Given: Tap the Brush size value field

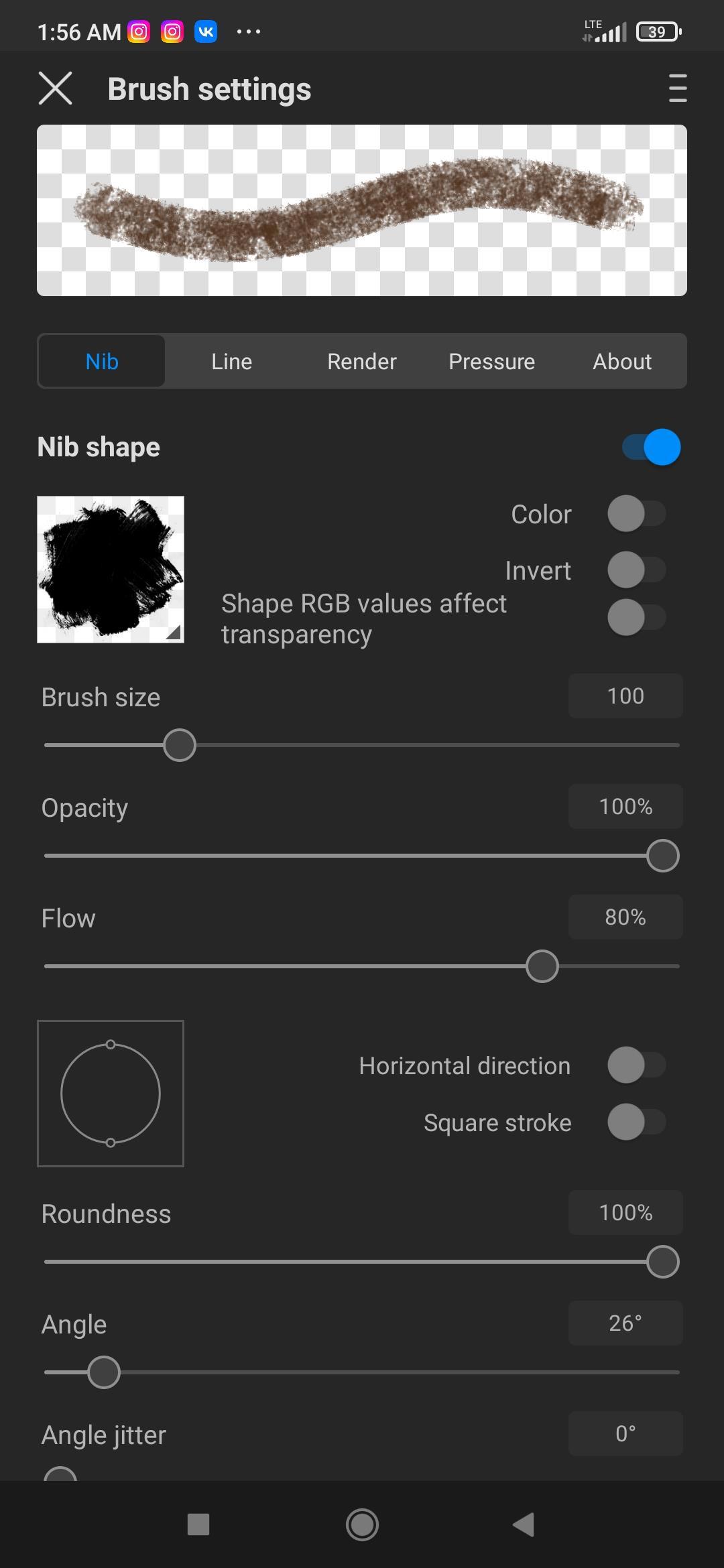Looking at the screenshot, I should 625,696.
